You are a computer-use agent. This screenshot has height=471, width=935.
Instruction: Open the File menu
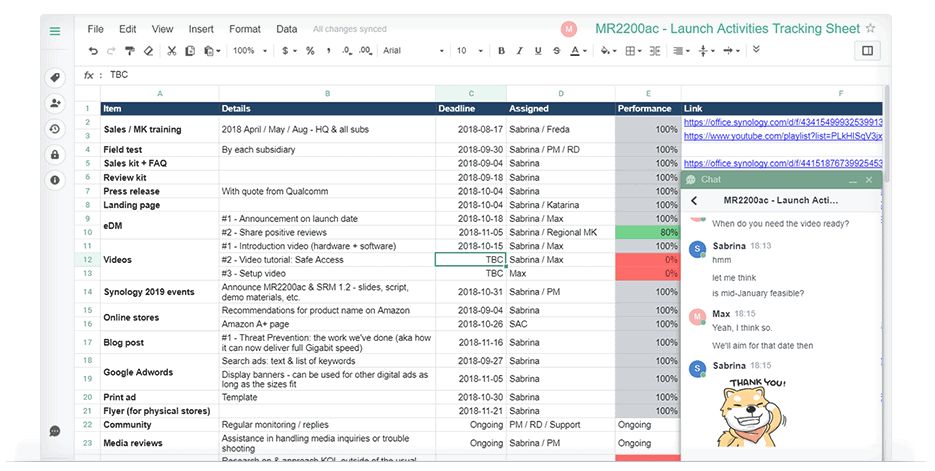(x=95, y=29)
